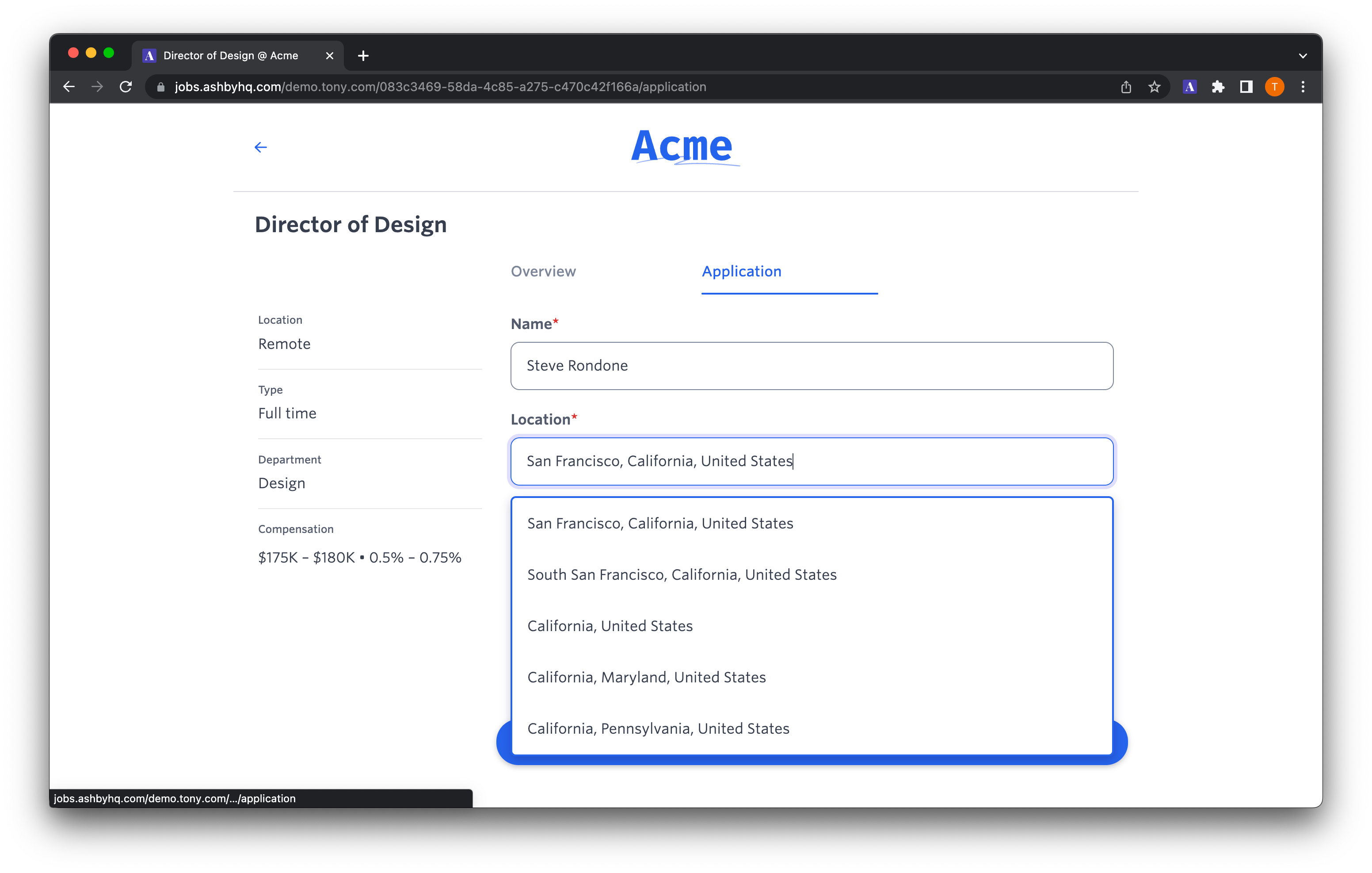Click the Acme logo link
The image size is (1372, 873).
click(682, 146)
